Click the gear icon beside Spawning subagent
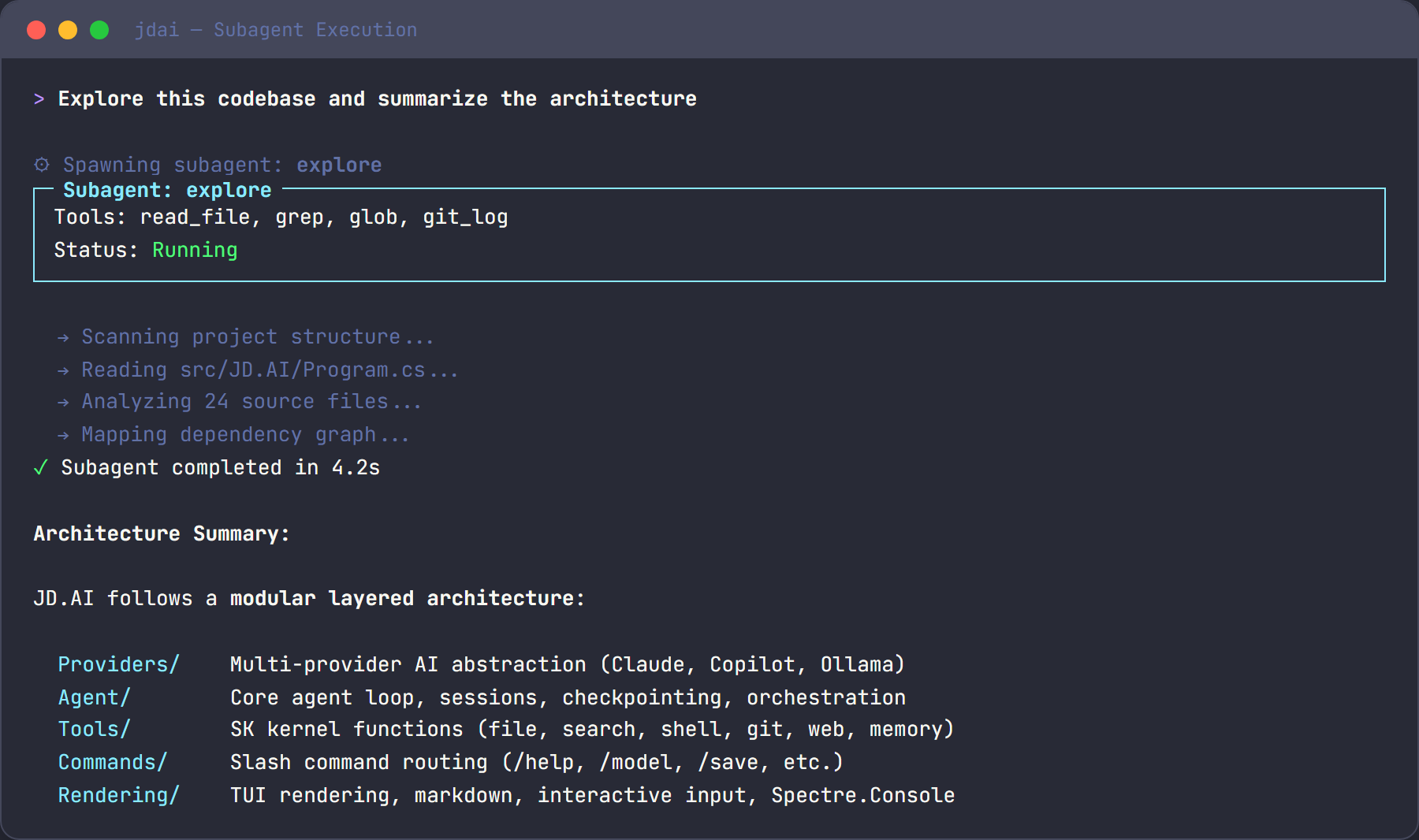This screenshot has height=840, width=1419. click(x=41, y=165)
